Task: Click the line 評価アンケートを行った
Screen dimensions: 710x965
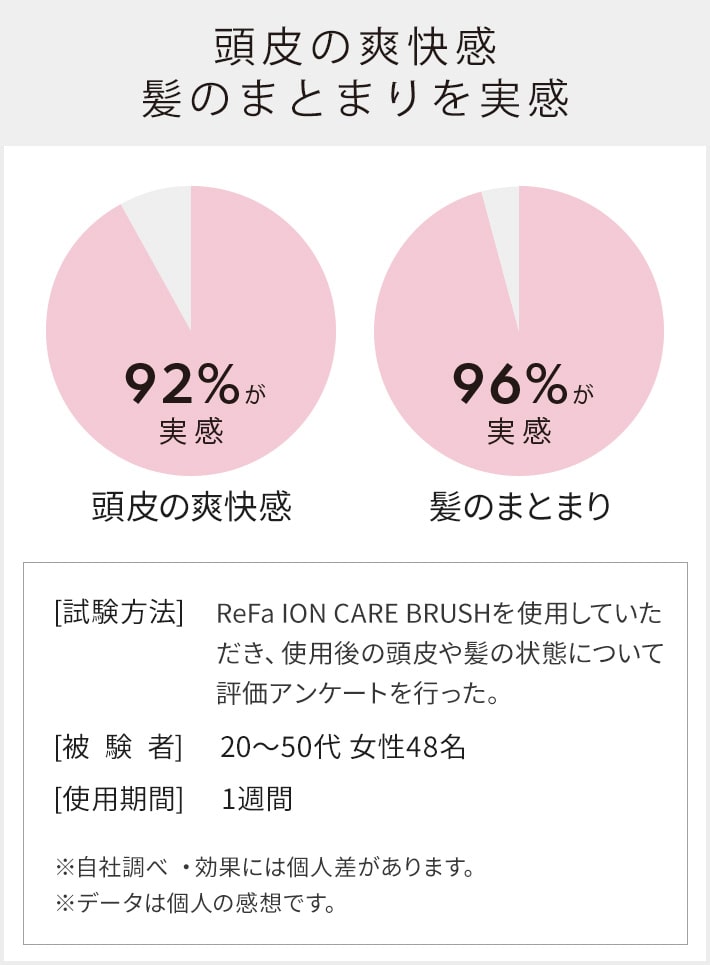Action: pyautogui.click(x=358, y=694)
